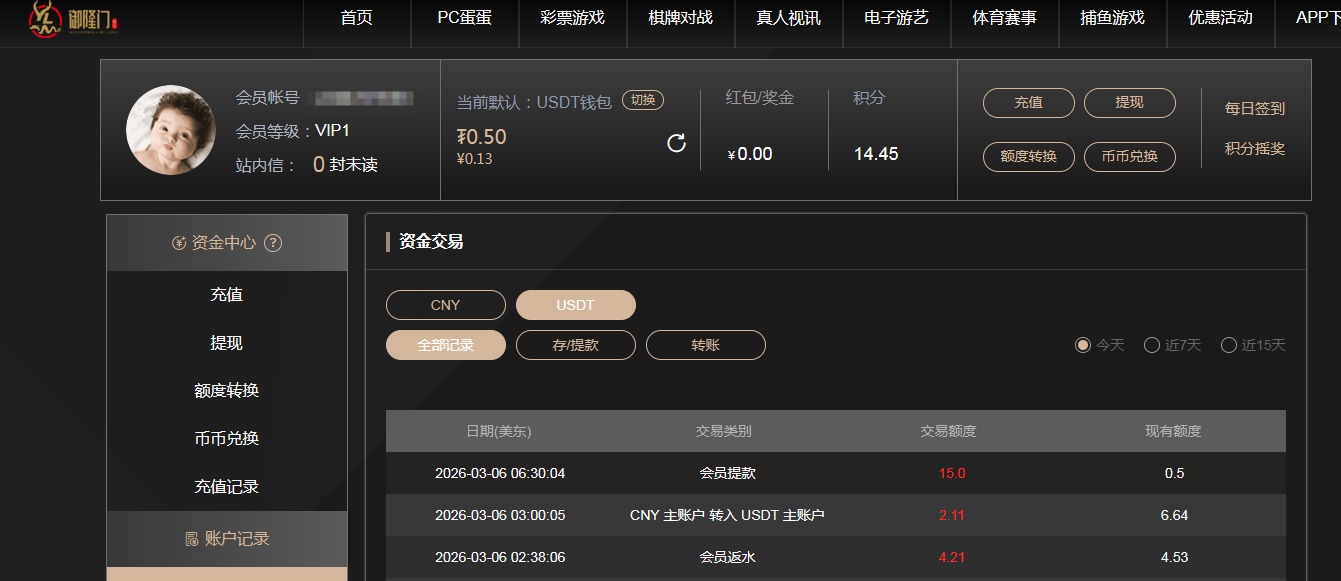Open the 彩票游戏 navigation menu

(x=571, y=23)
